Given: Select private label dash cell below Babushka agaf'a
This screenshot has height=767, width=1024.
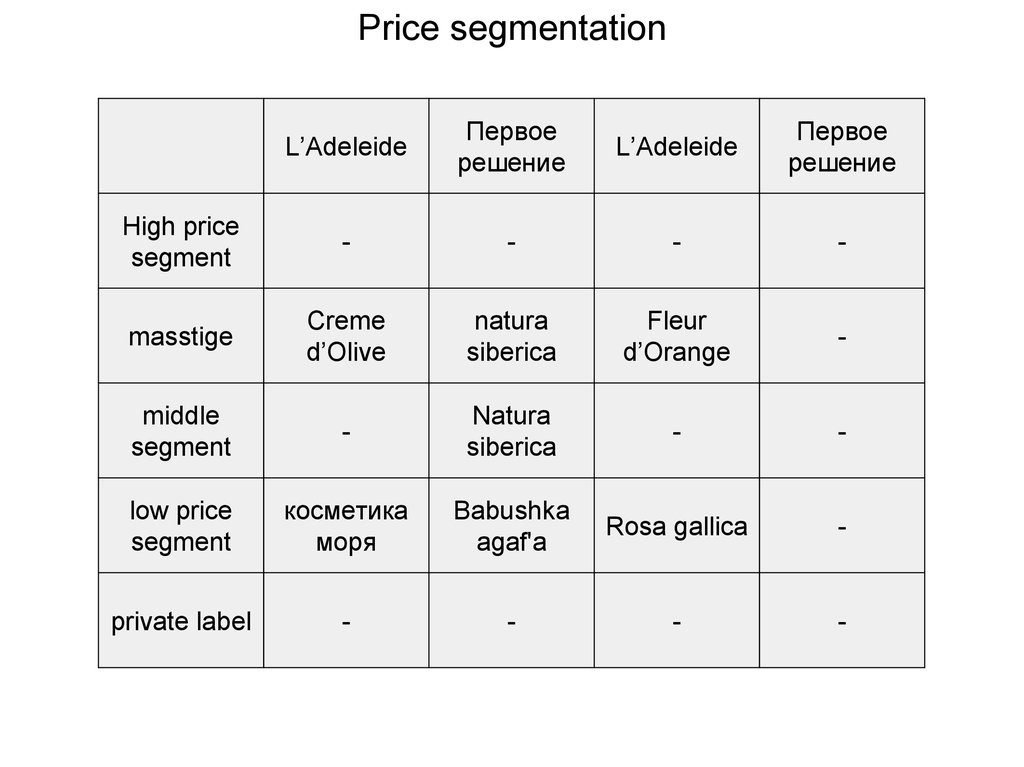Looking at the screenshot, I should point(511,621).
